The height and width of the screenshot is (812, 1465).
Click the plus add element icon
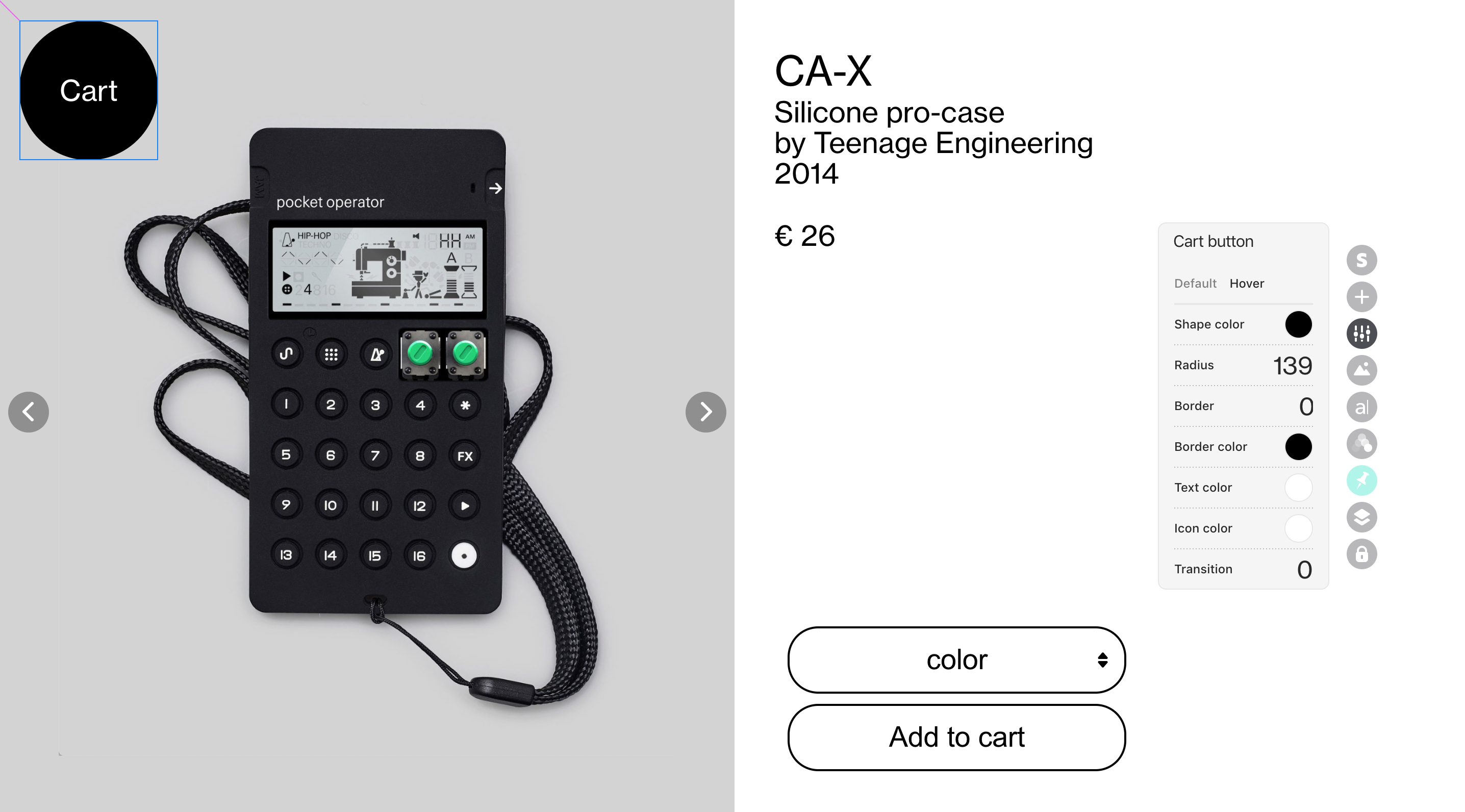point(1361,297)
